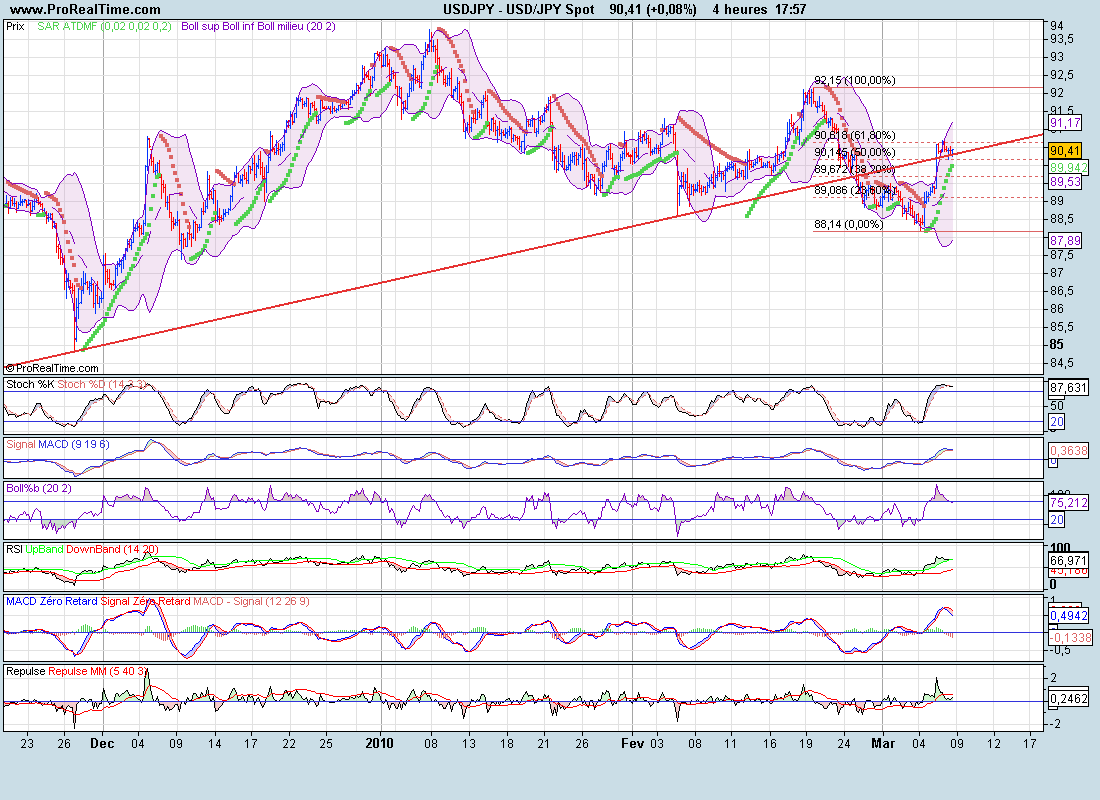Click the 89,086 (23,60%) Fibonacci label

[854, 189]
